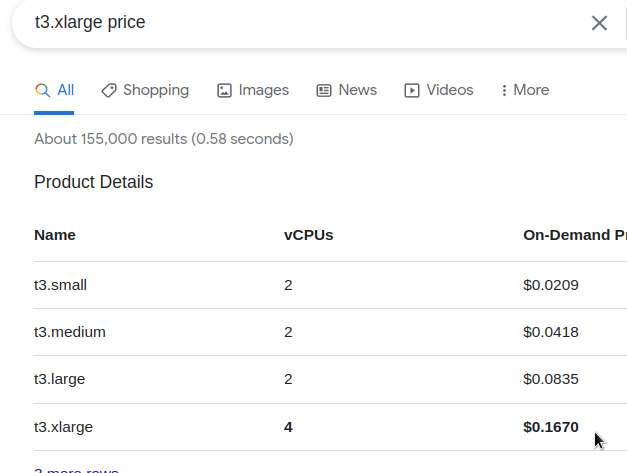Clear the search box with the X icon
Screen dimensions: 627x473
pyautogui.click(x=599, y=23)
